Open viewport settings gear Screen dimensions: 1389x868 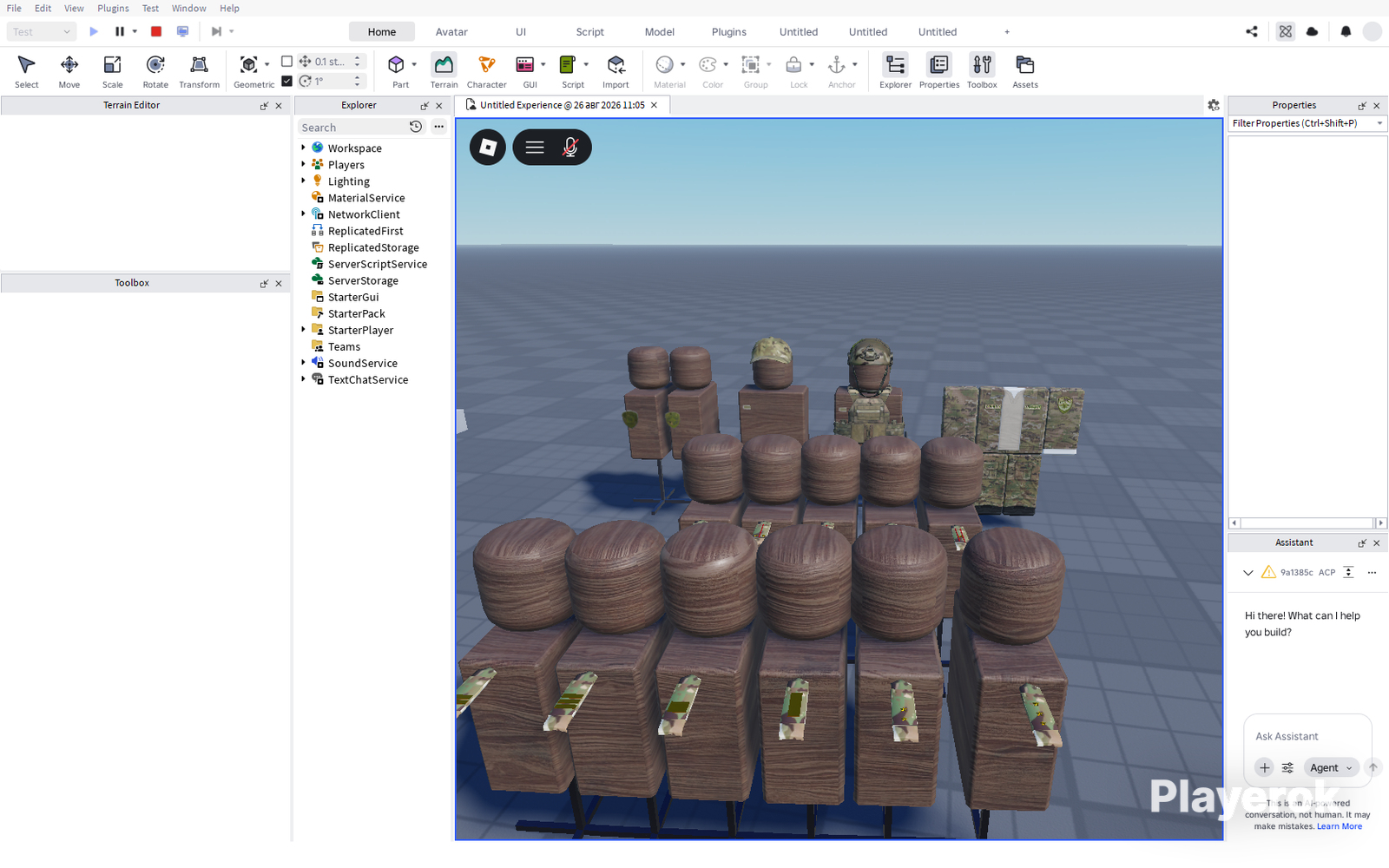1214,105
